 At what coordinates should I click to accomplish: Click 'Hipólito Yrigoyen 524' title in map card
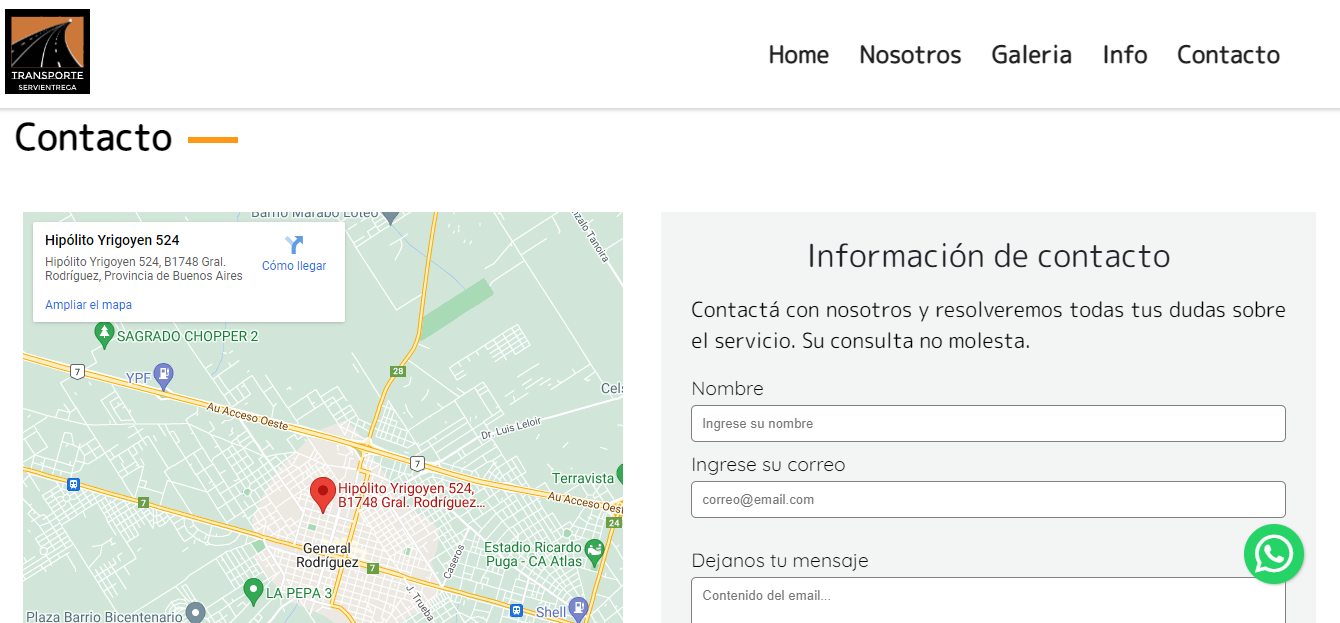coord(112,240)
